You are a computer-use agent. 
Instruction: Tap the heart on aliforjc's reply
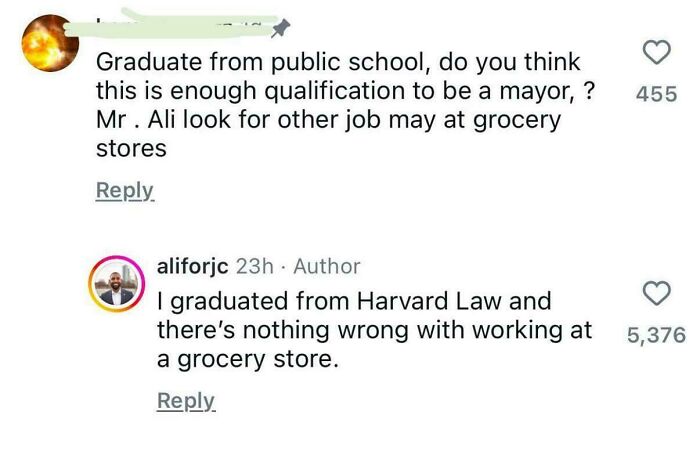coord(655,293)
